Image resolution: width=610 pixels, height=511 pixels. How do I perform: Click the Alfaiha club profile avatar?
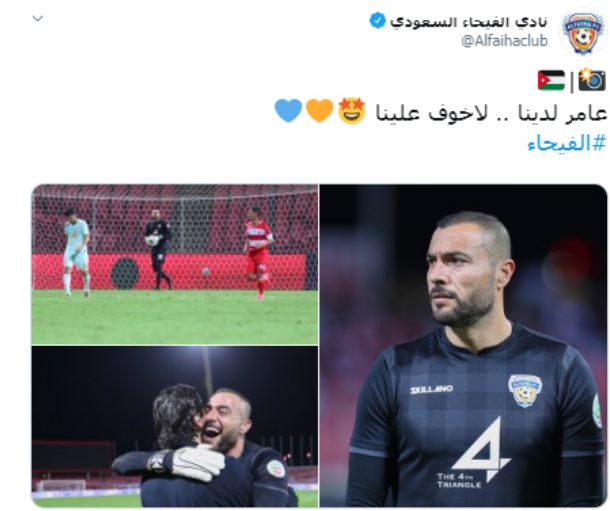582,33
